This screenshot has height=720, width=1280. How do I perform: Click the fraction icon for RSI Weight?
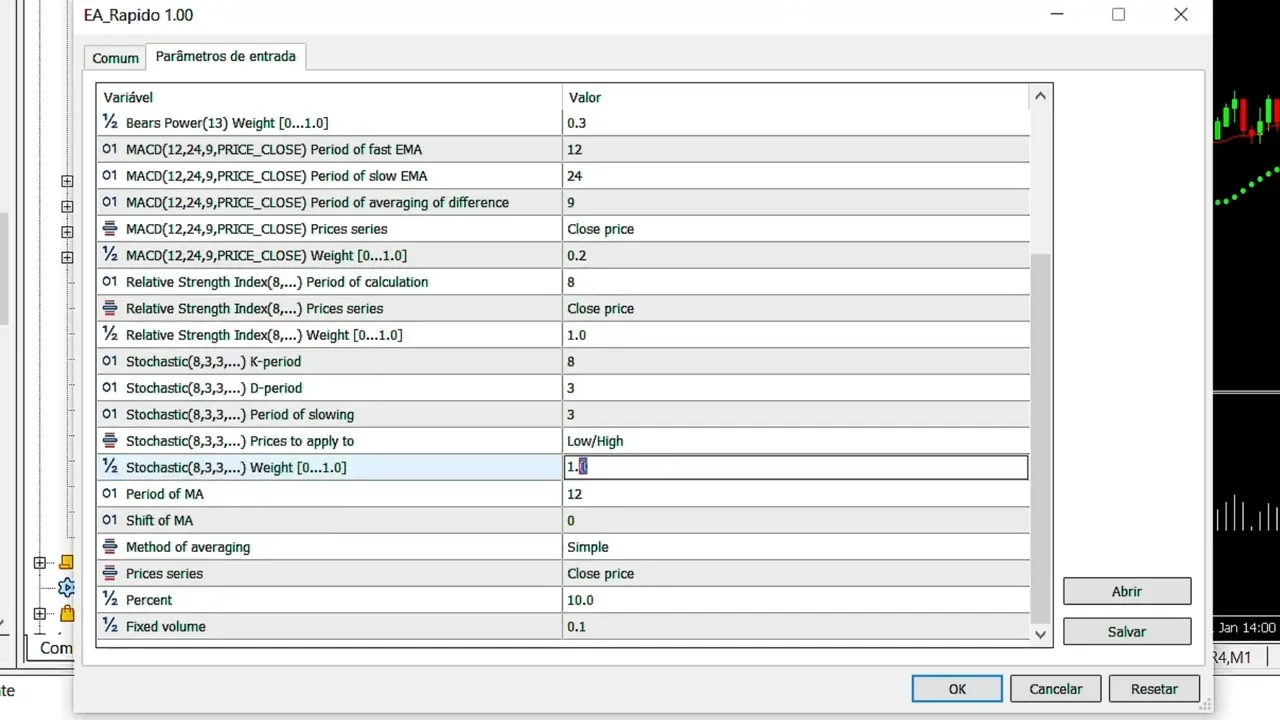[x=110, y=334]
